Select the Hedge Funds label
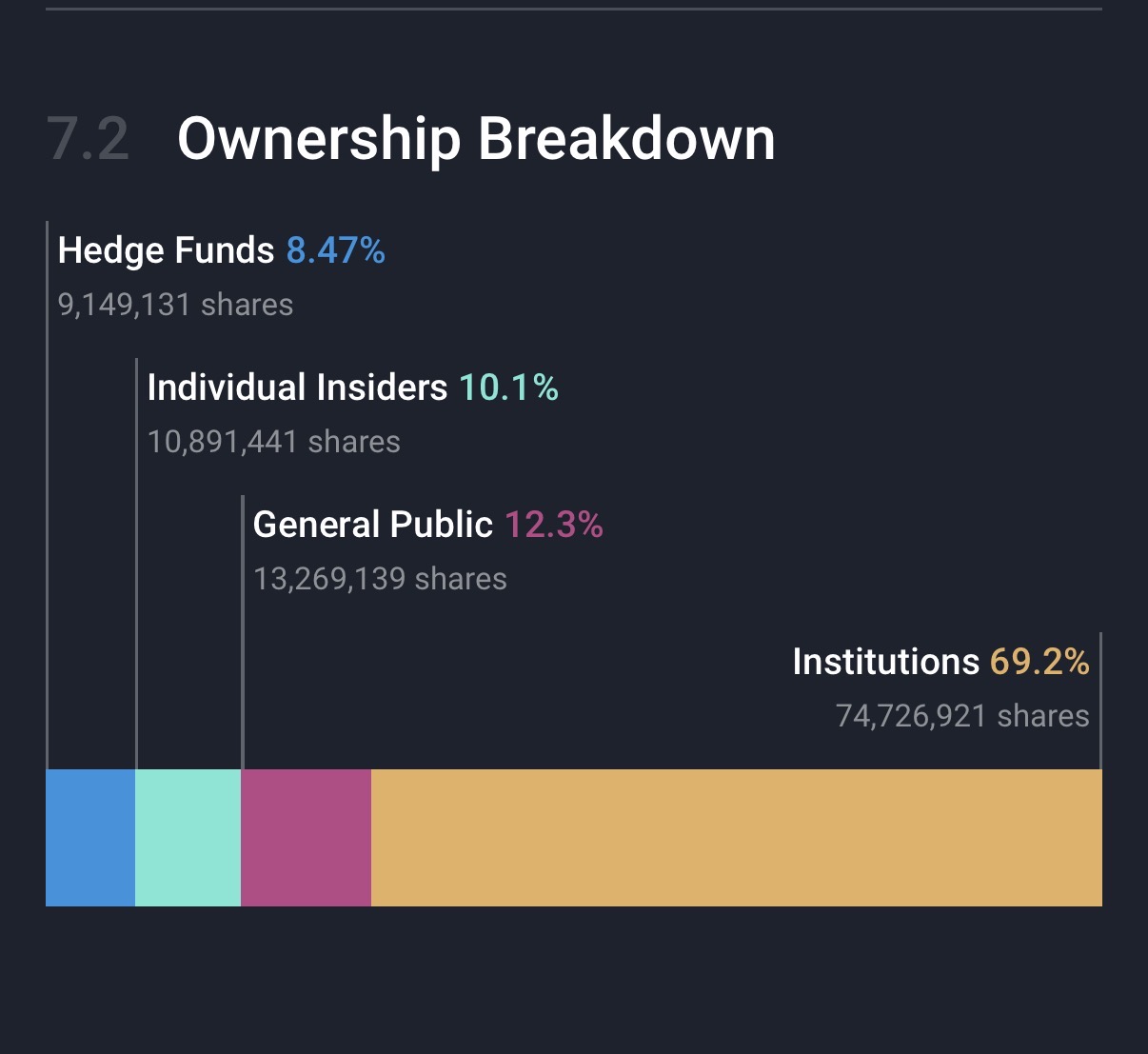Viewport: 1148px width, 1054px height. point(166,250)
